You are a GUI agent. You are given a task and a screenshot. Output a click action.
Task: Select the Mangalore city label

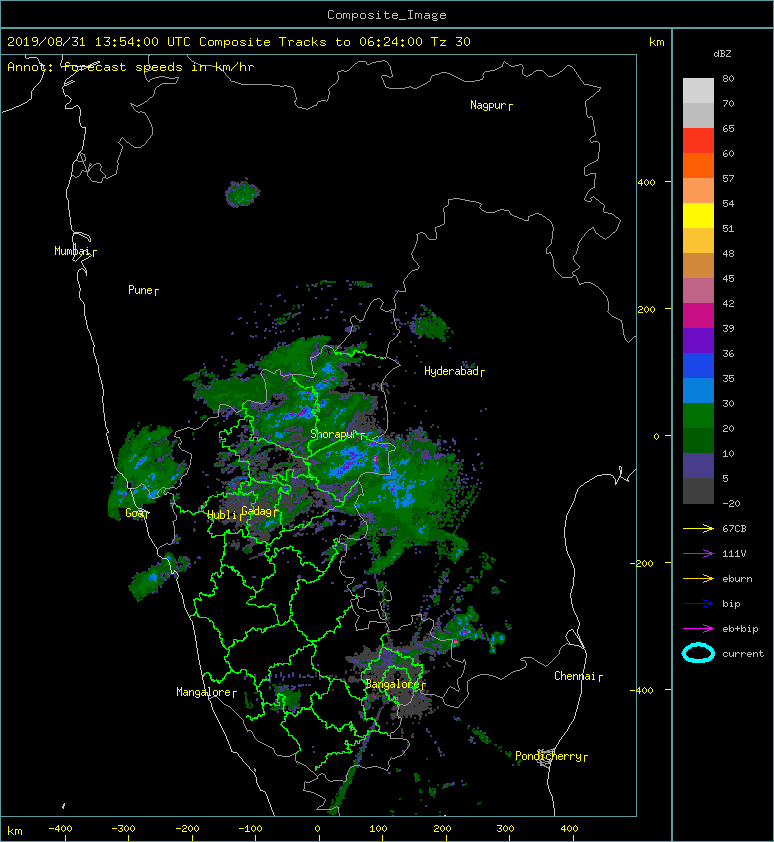point(204,692)
